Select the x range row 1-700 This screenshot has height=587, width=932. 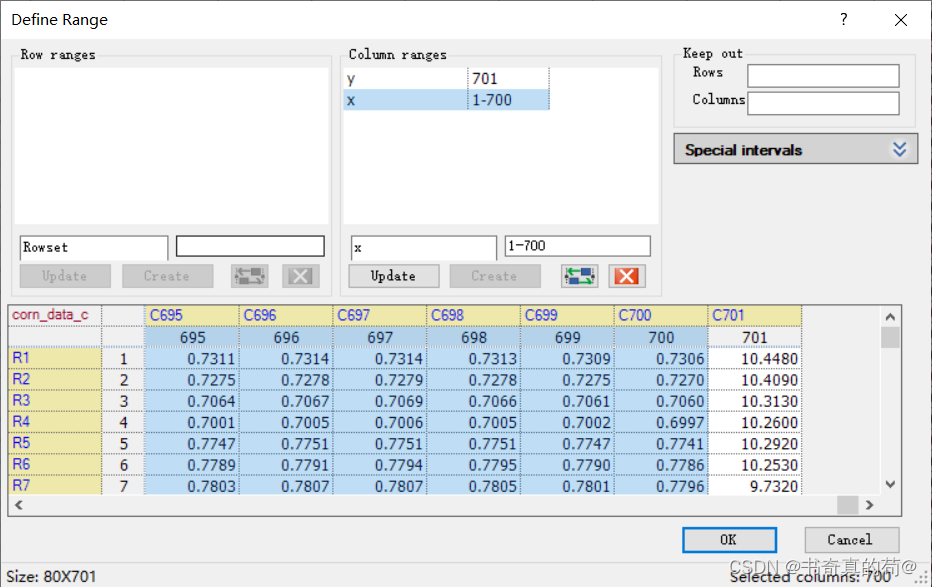(x=446, y=100)
